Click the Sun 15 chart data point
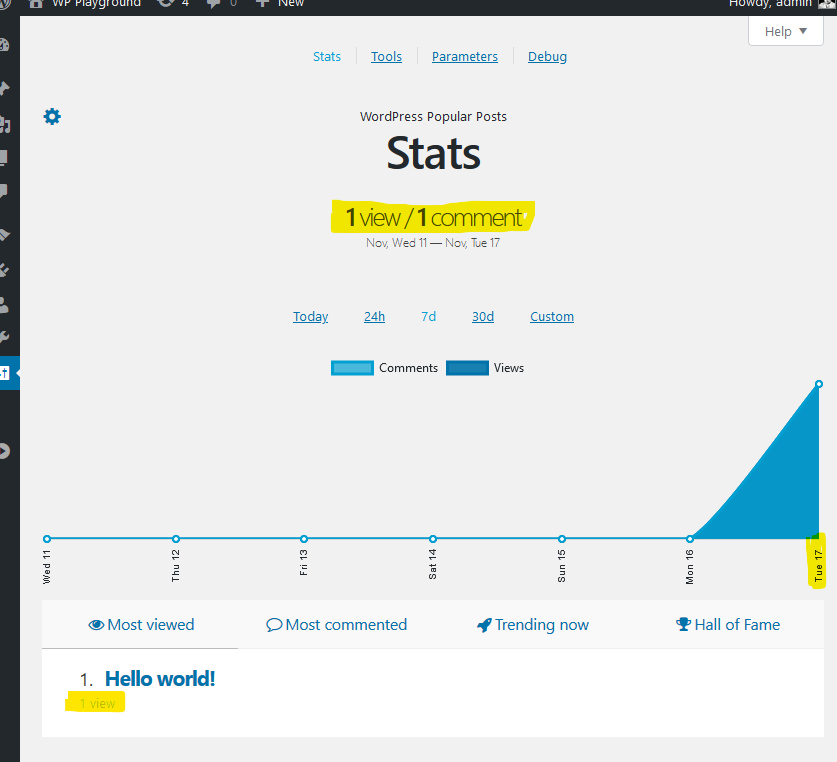Viewport: 837px width, 762px height. pyautogui.click(x=562, y=539)
